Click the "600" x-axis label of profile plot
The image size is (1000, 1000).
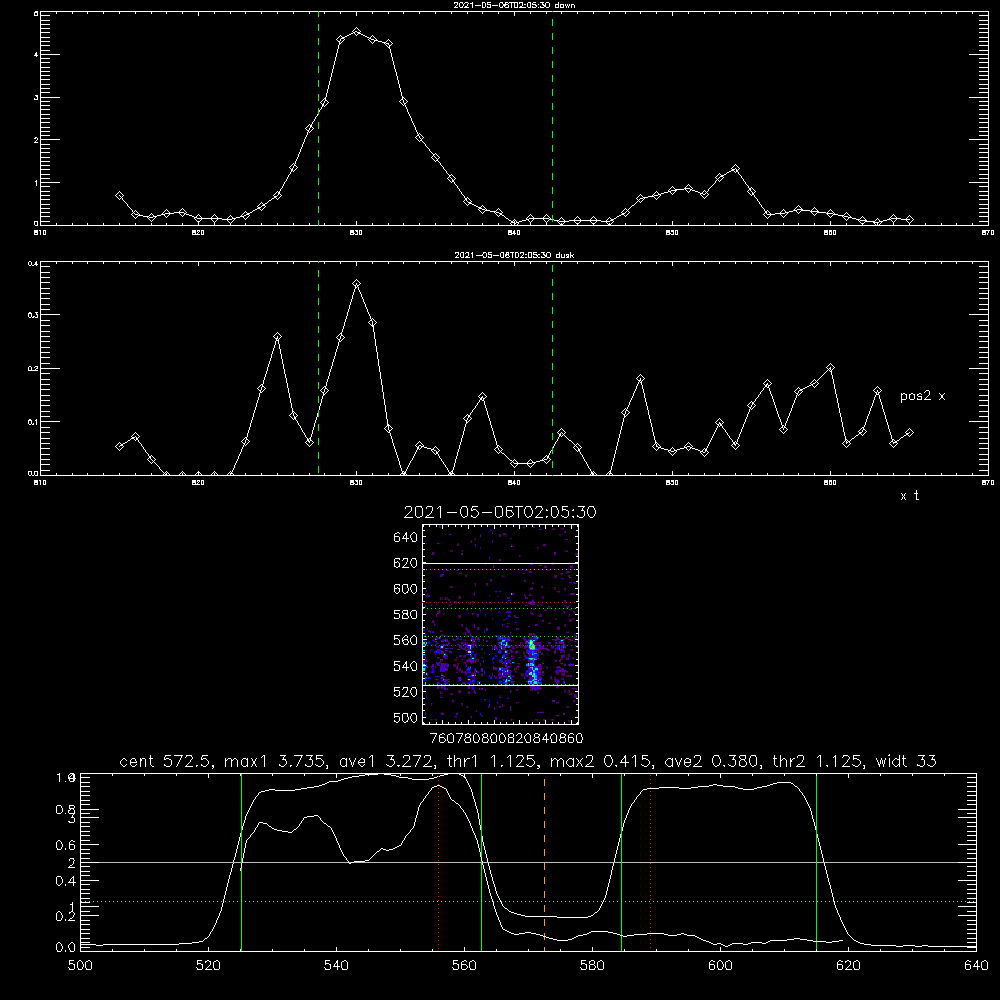click(721, 966)
